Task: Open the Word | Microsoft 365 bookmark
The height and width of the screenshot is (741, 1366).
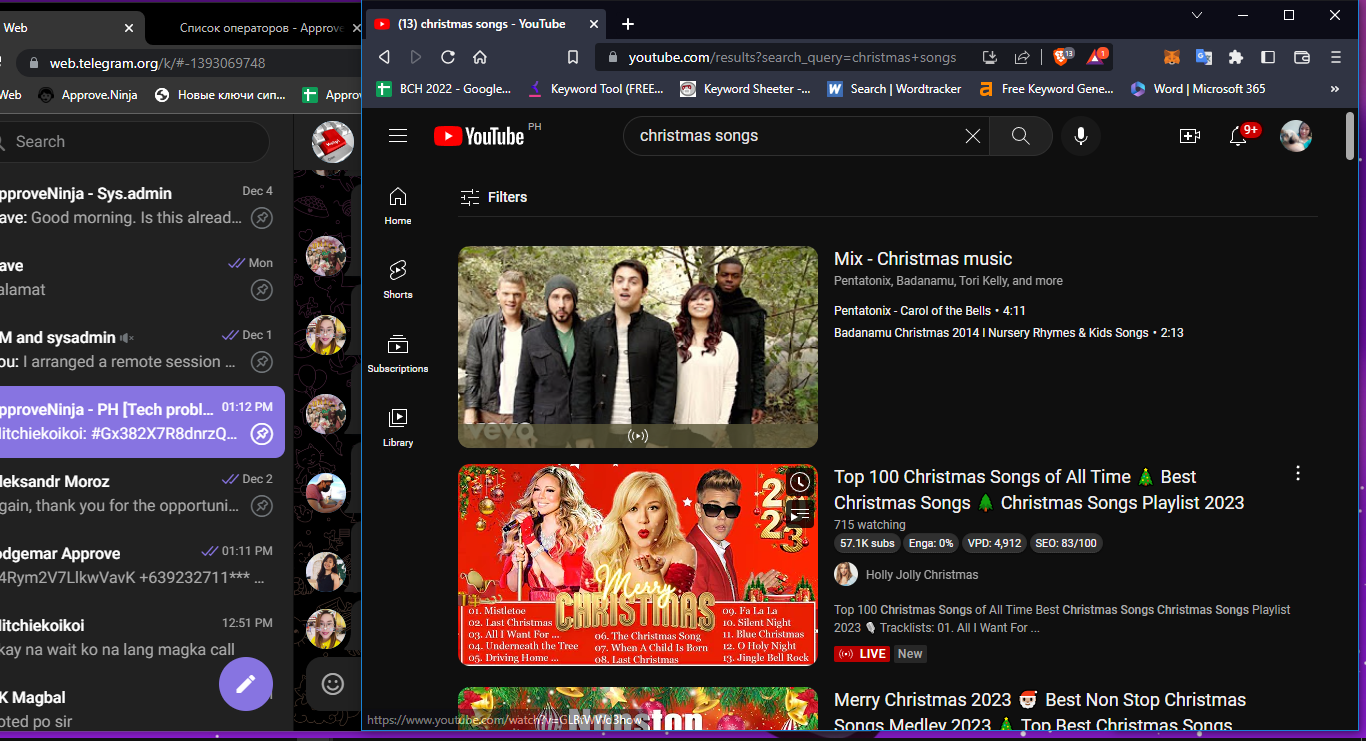Action: click(1197, 89)
